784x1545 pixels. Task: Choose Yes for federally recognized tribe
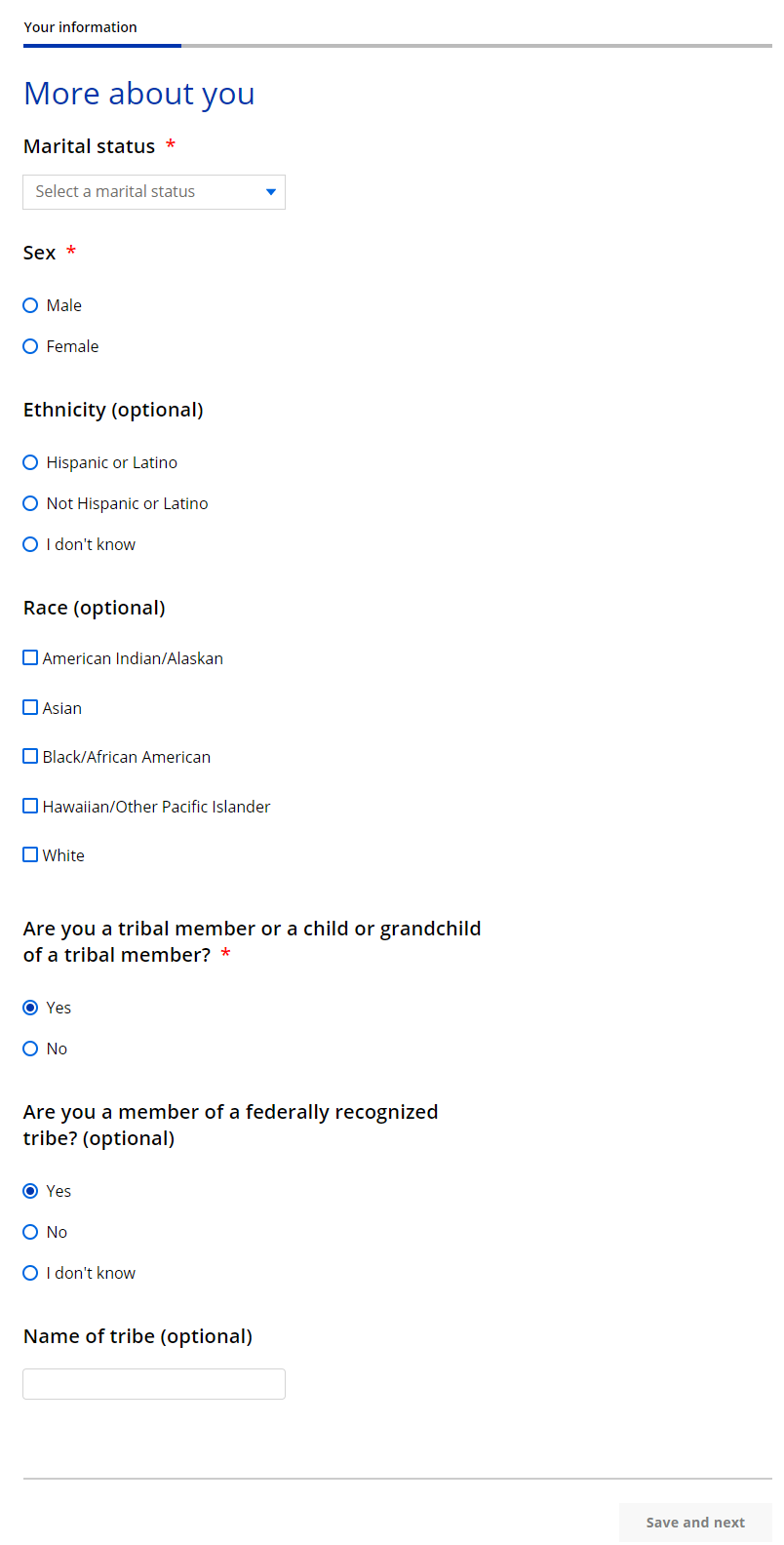pos(30,1191)
